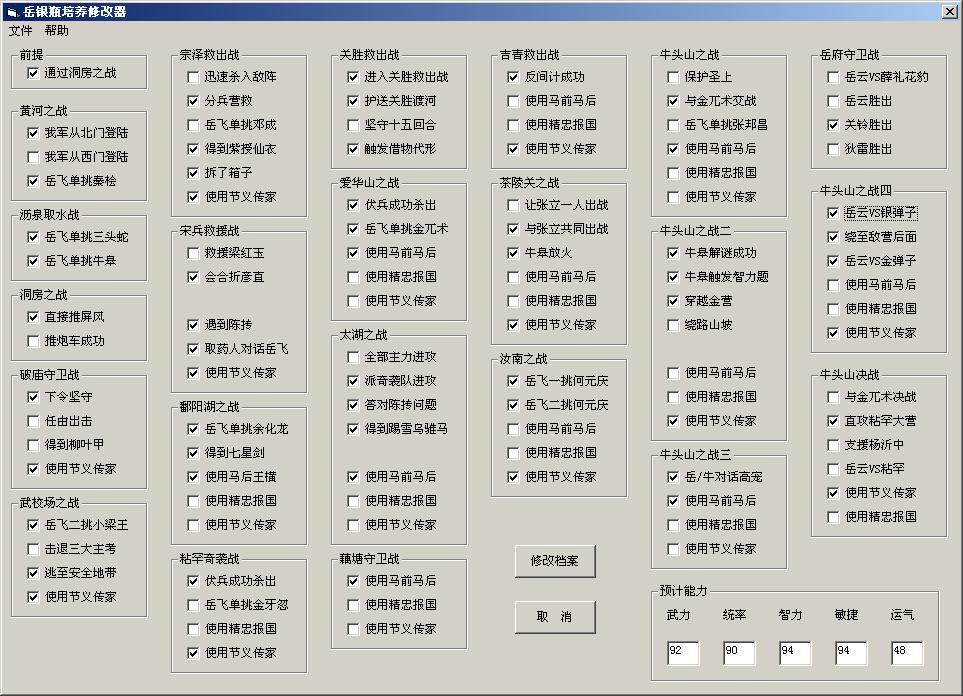
Task: Toggle 进入关胜救出战 checkbox
Action: 353,77
